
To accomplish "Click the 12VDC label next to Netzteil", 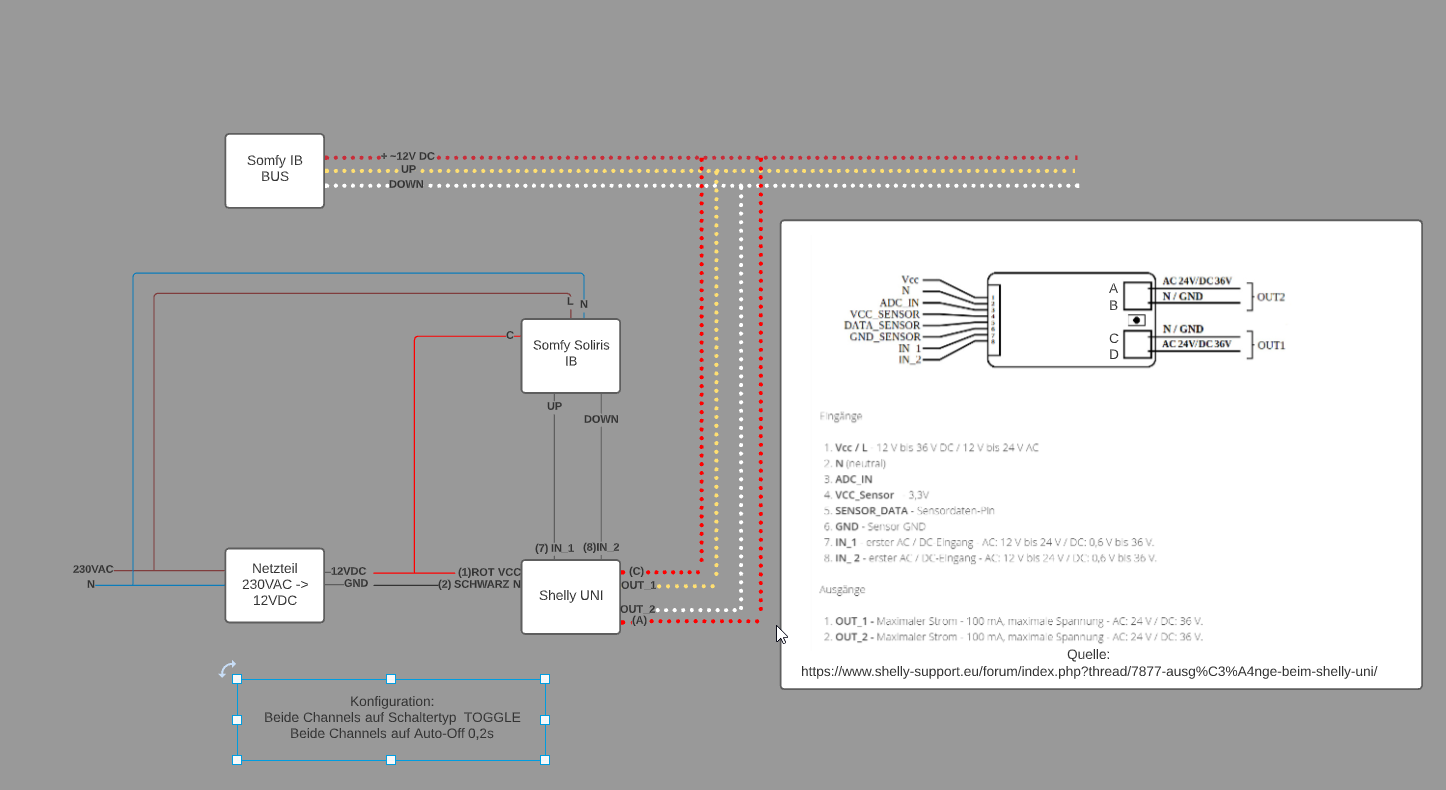I will coord(349,570).
